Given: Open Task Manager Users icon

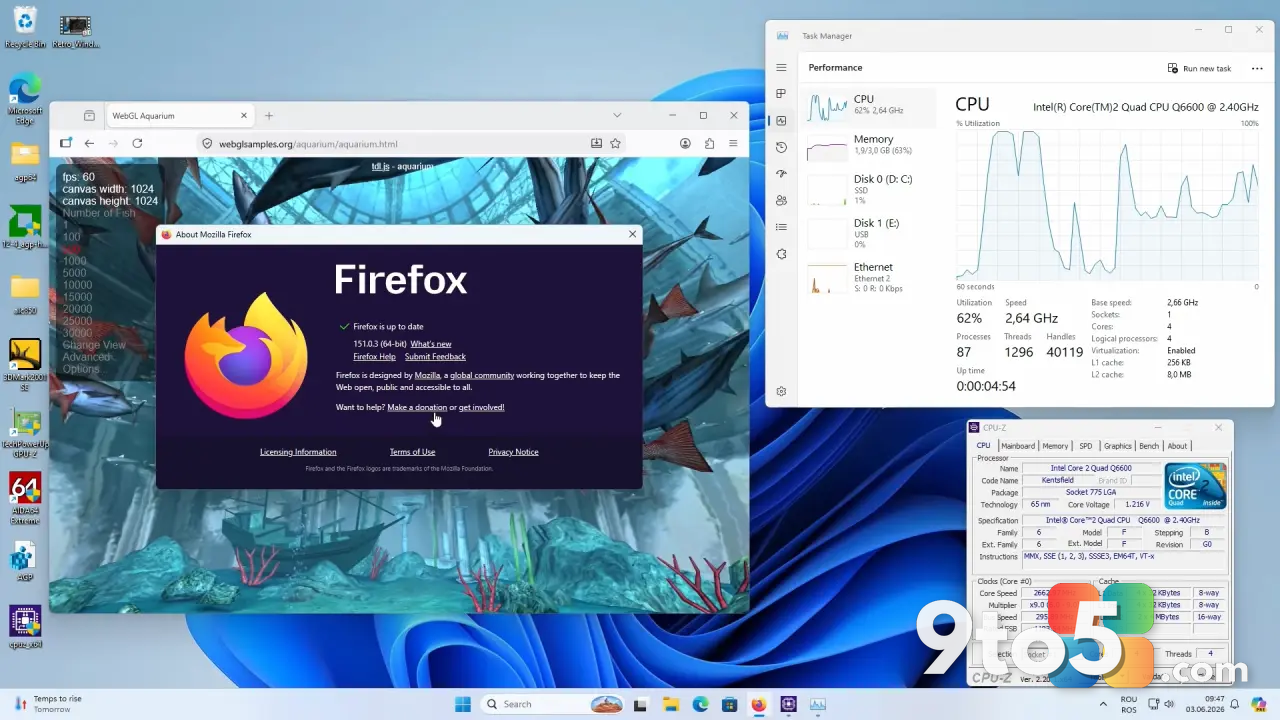Looking at the screenshot, I should pos(781,200).
